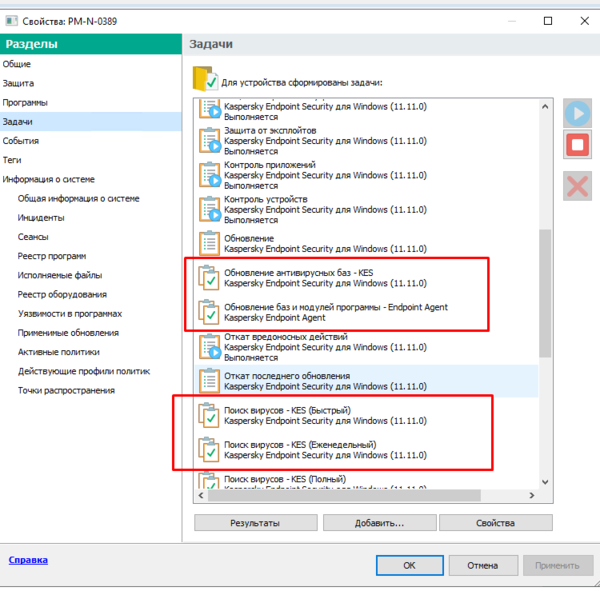Click icon of Обновление task

(x=209, y=243)
